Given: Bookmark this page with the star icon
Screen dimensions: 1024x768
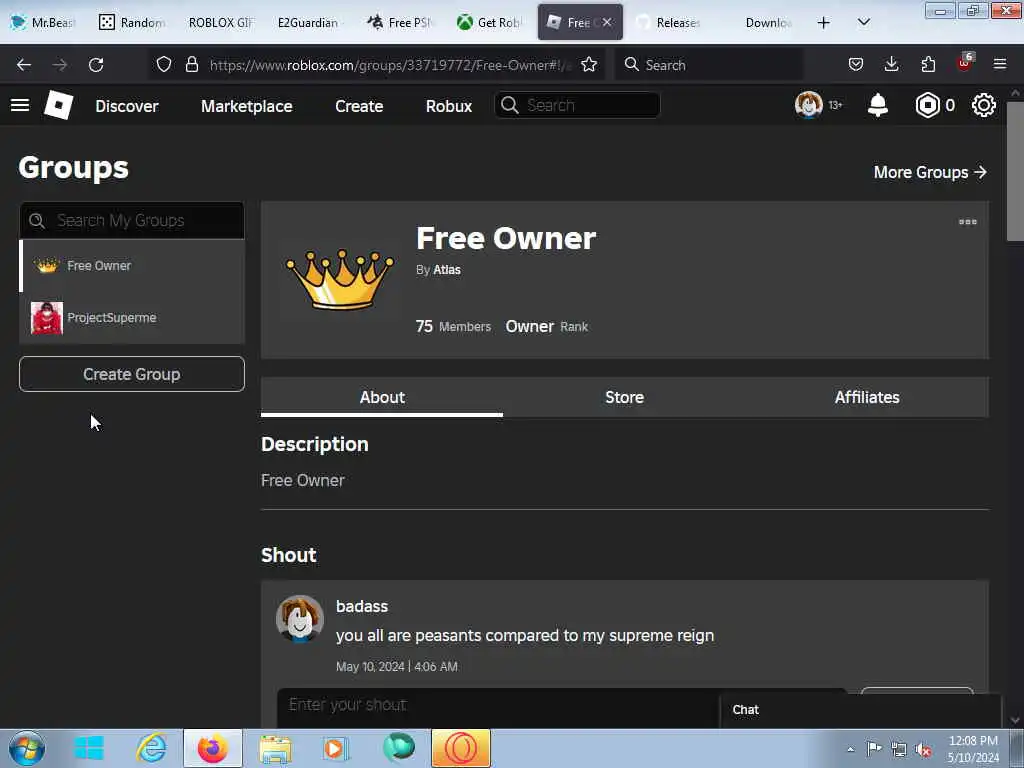Looking at the screenshot, I should click(x=589, y=64).
